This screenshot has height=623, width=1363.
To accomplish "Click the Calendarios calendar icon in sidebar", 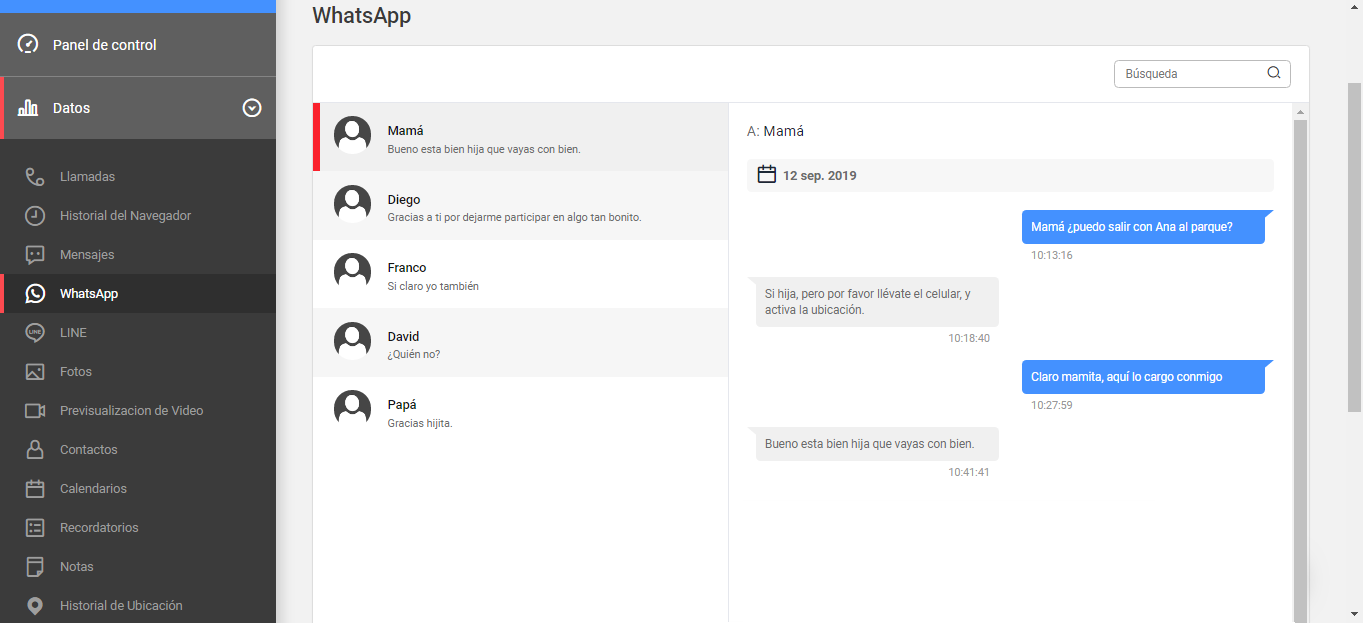I will [35, 489].
